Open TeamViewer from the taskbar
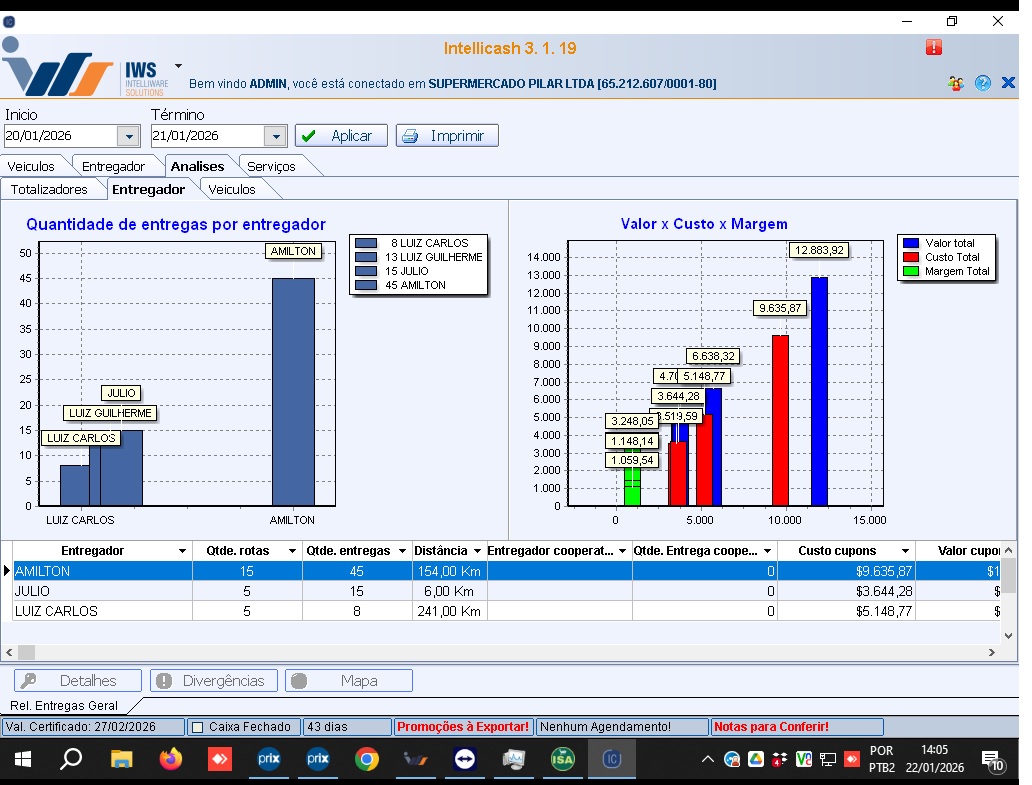 (x=465, y=760)
